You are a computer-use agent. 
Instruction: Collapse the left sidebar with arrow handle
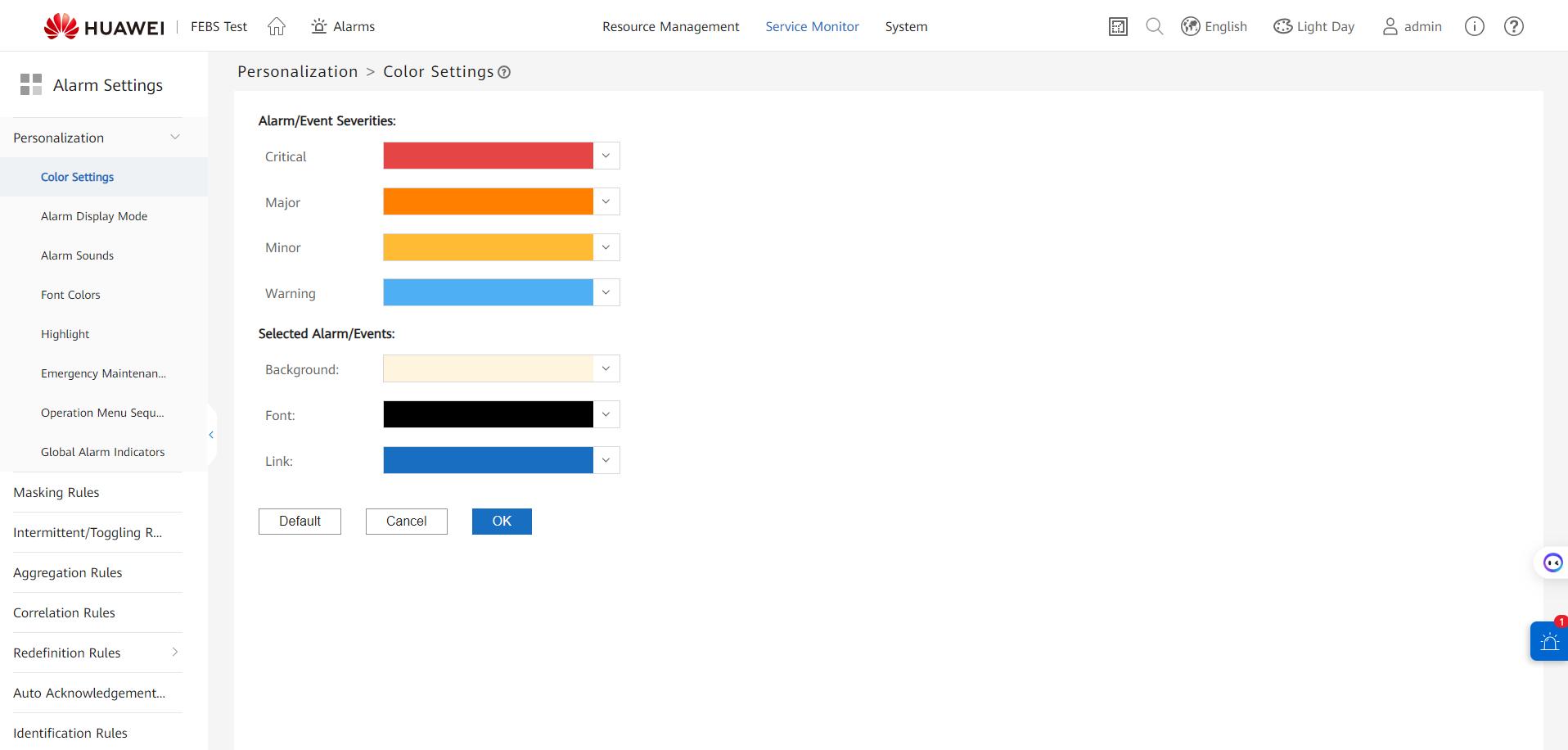(x=211, y=435)
